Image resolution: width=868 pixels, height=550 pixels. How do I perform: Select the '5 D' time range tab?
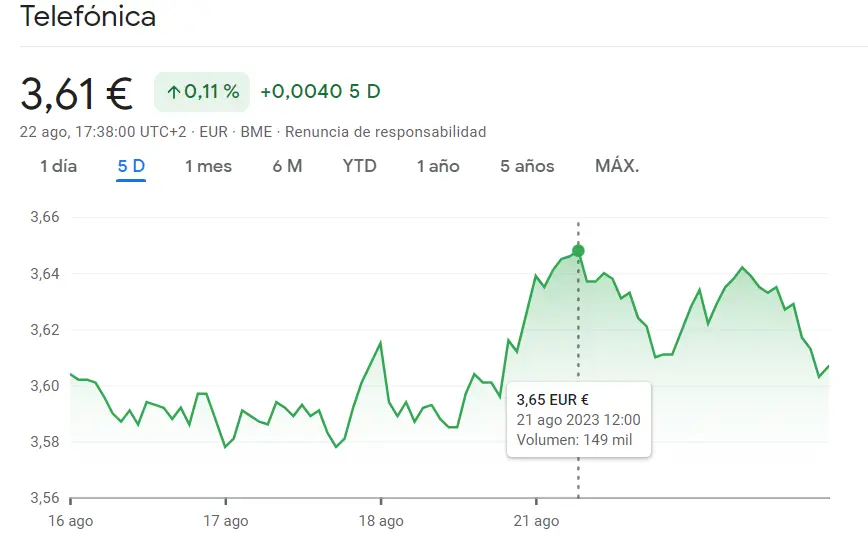(131, 166)
